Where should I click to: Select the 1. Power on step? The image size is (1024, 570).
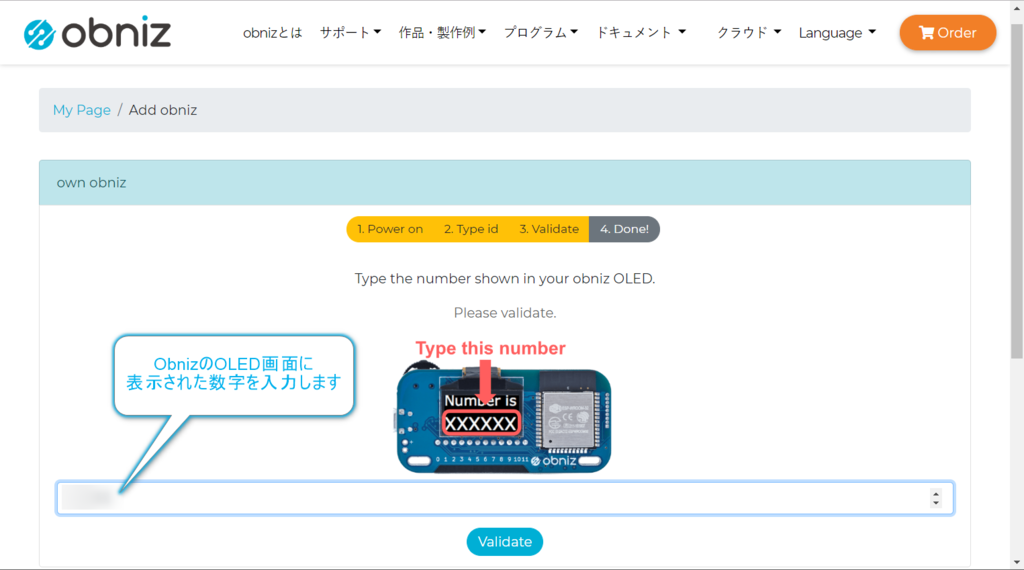[x=390, y=229]
